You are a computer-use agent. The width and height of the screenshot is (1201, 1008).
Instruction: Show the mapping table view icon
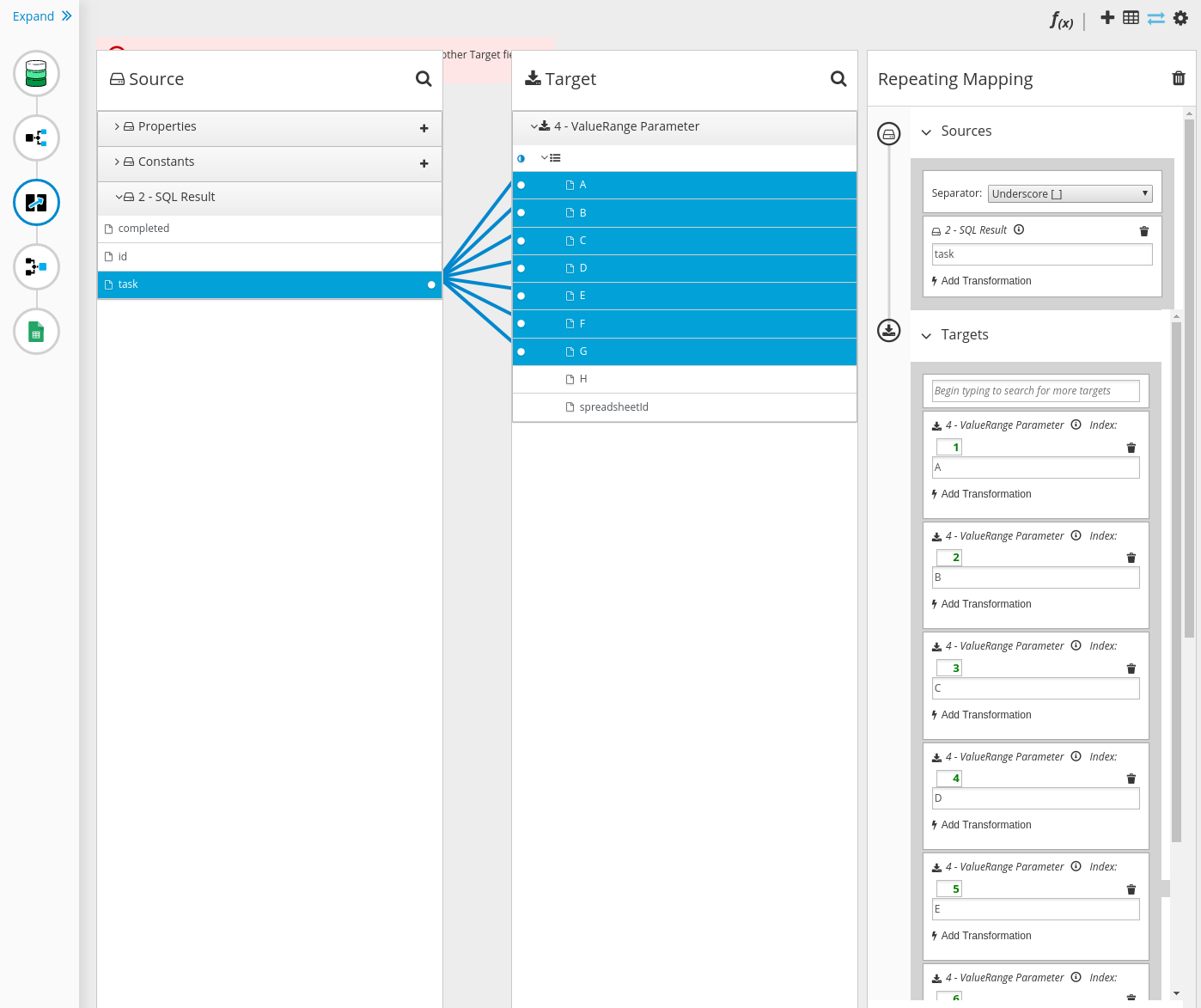(x=1131, y=17)
